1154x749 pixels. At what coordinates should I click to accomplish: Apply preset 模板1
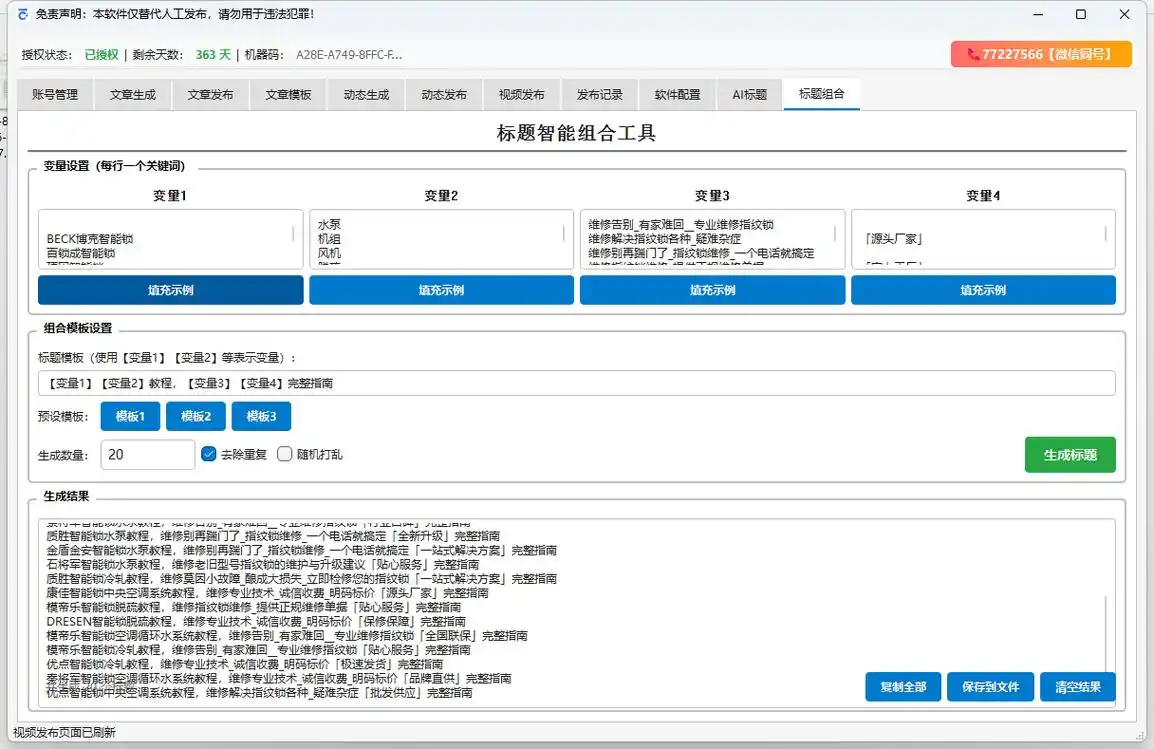(130, 417)
